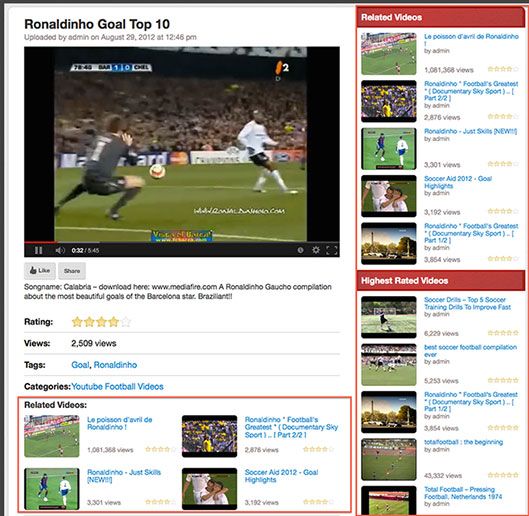
Task: Click sidebar Soccer Aid 2012 thumbnail
Action: 389,196
